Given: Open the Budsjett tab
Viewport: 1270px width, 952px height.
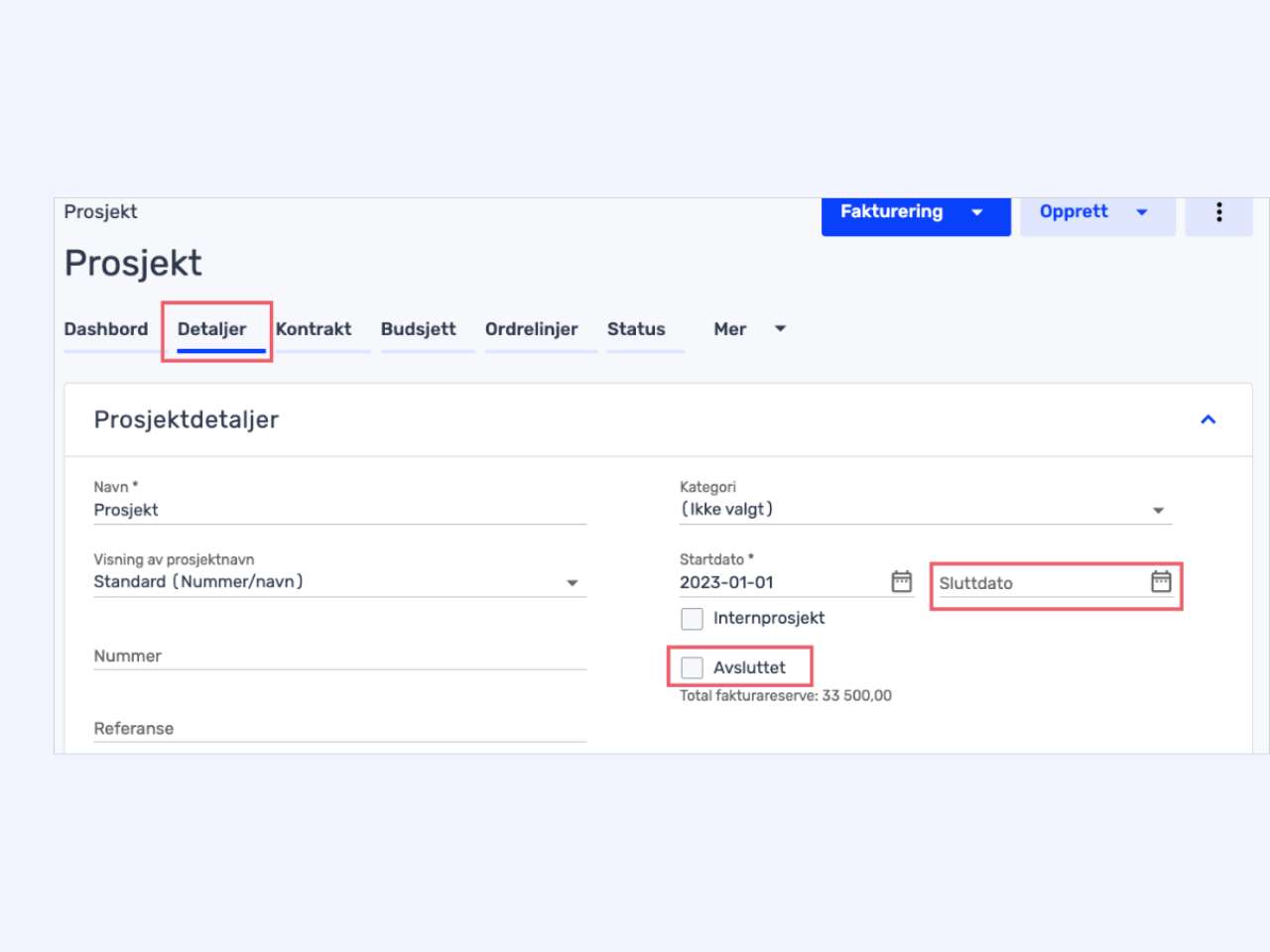Looking at the screenshot, I should coord(419,329).
